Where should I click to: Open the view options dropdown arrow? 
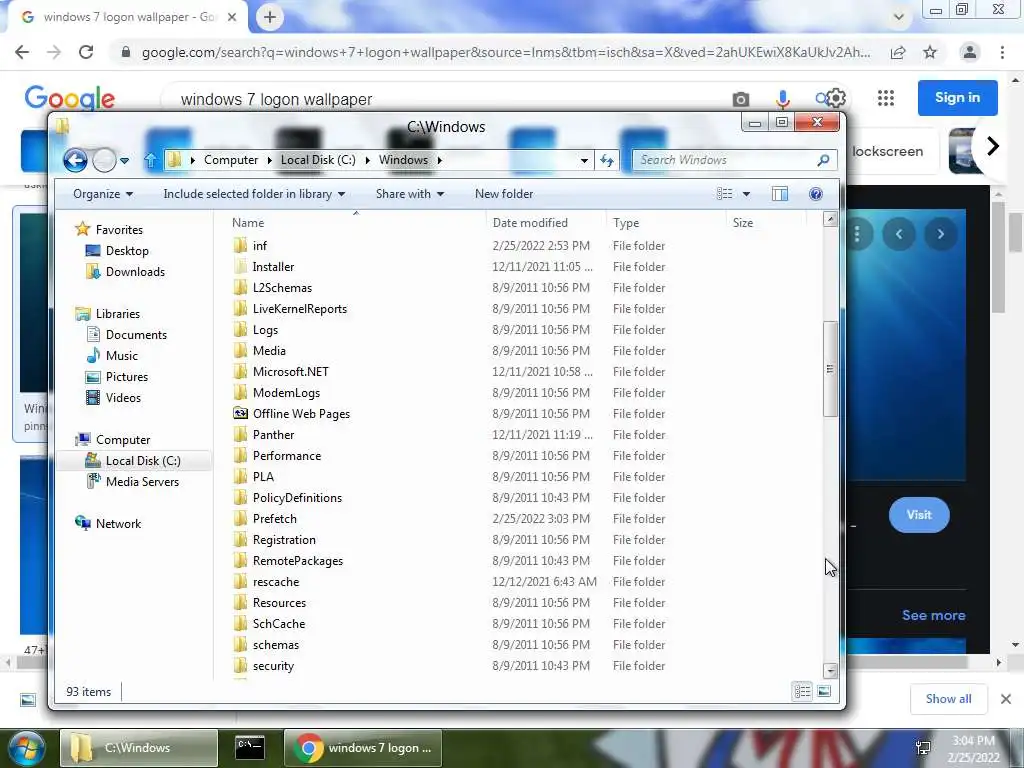coord(746,194)
